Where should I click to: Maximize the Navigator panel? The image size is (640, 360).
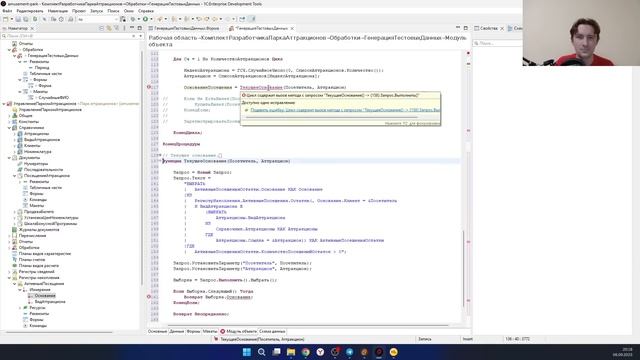(140, 28)
